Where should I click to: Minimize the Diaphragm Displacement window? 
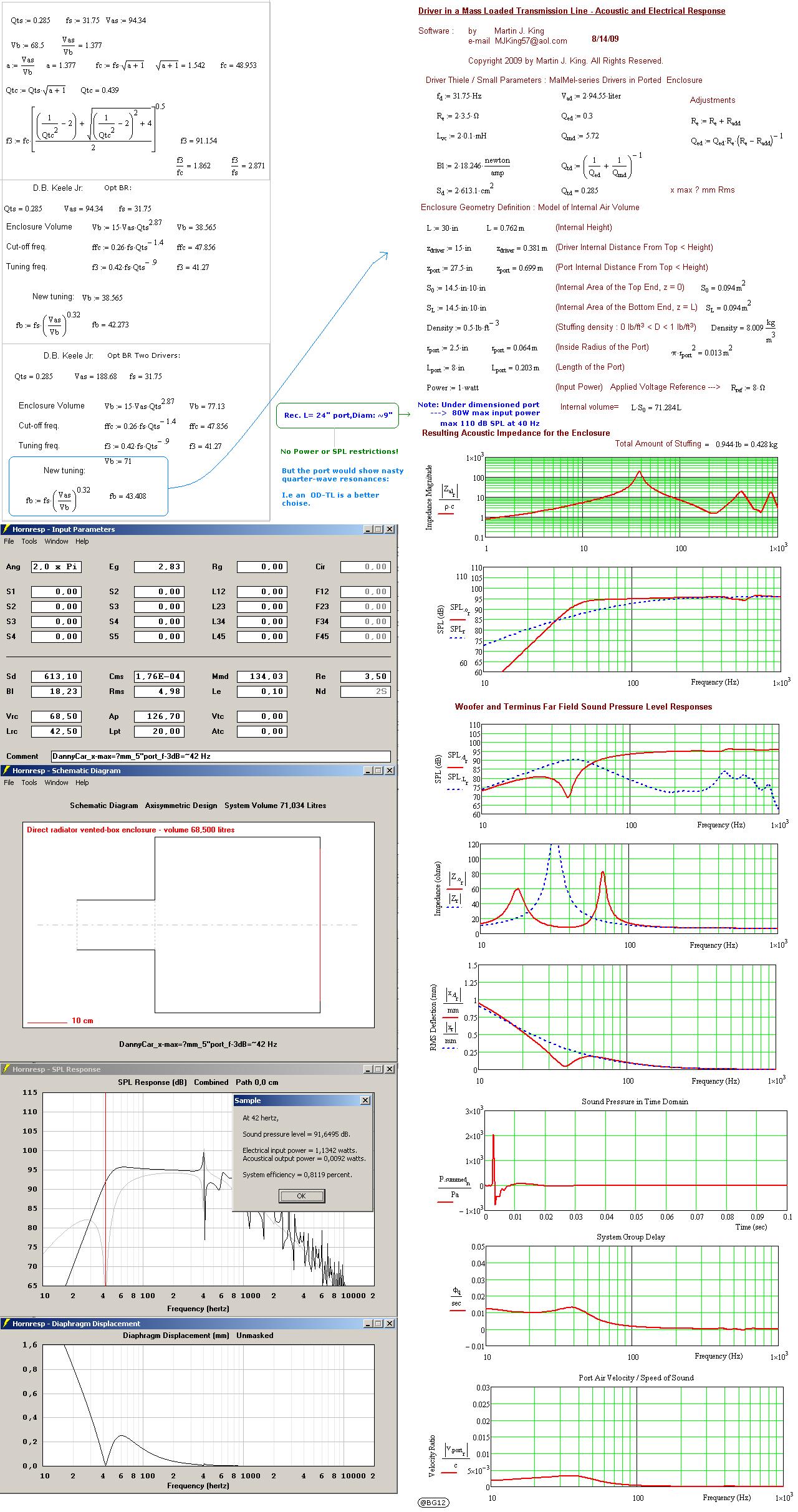pyautogui.click(x=368, y=1323)
